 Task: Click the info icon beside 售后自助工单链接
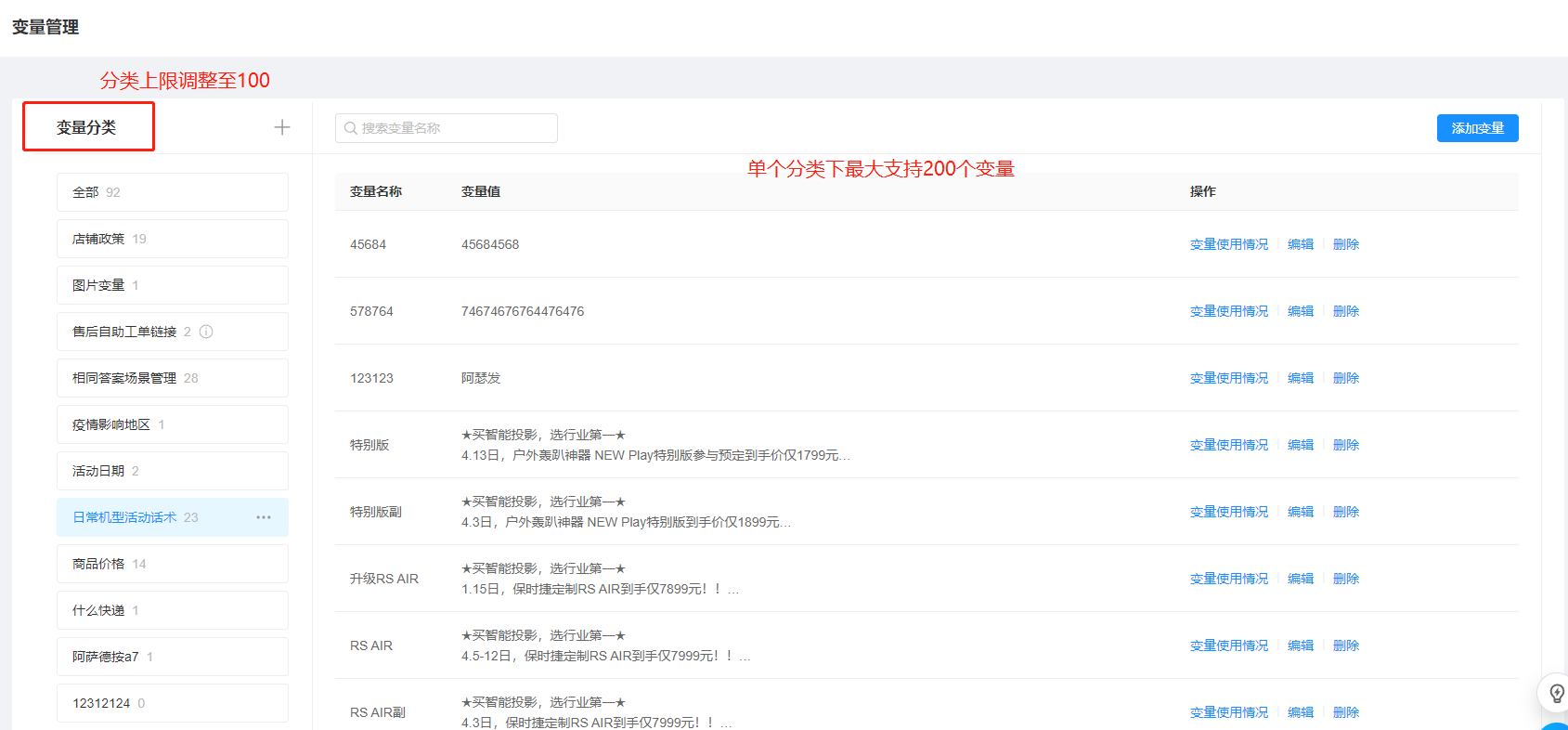tap(206, 332)
